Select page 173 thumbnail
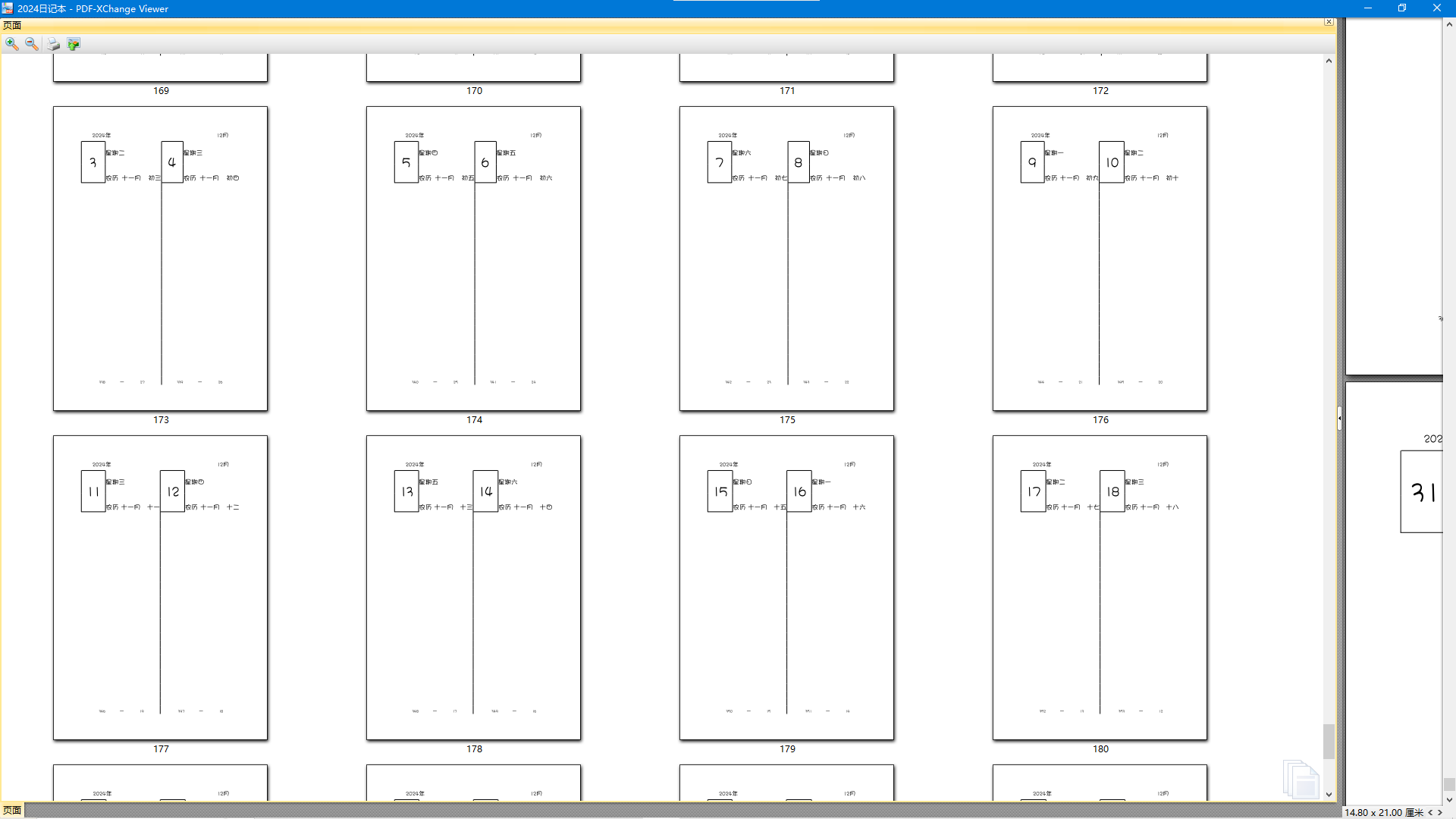 (160, 259)
